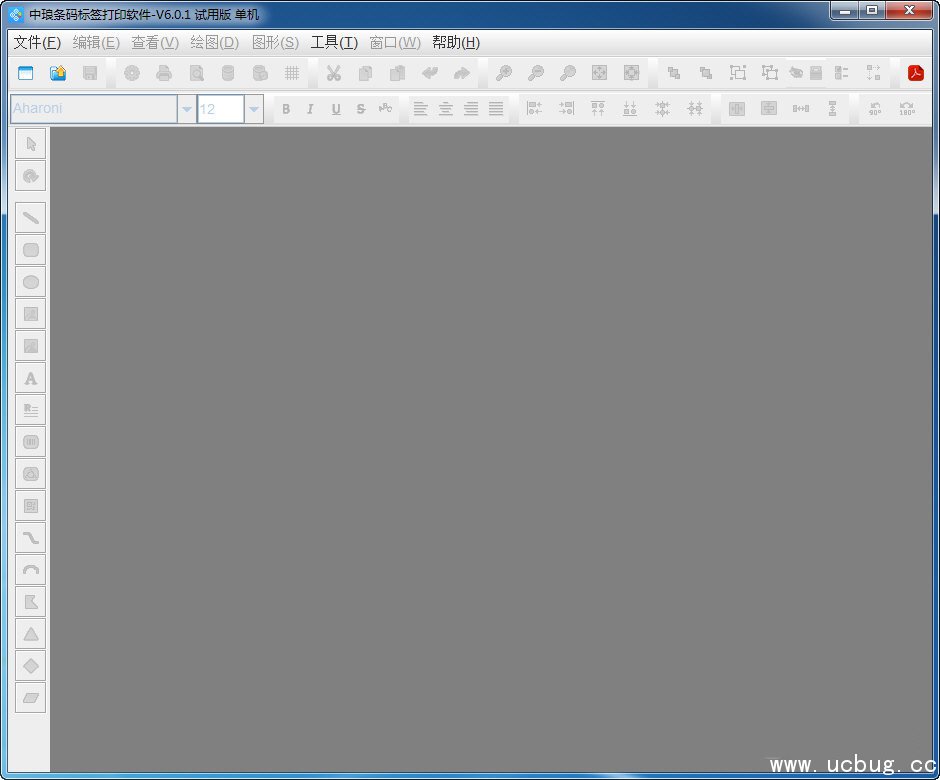Toggle bold text formatting
This screenshot has width=940, height=780.
point(286,109)
